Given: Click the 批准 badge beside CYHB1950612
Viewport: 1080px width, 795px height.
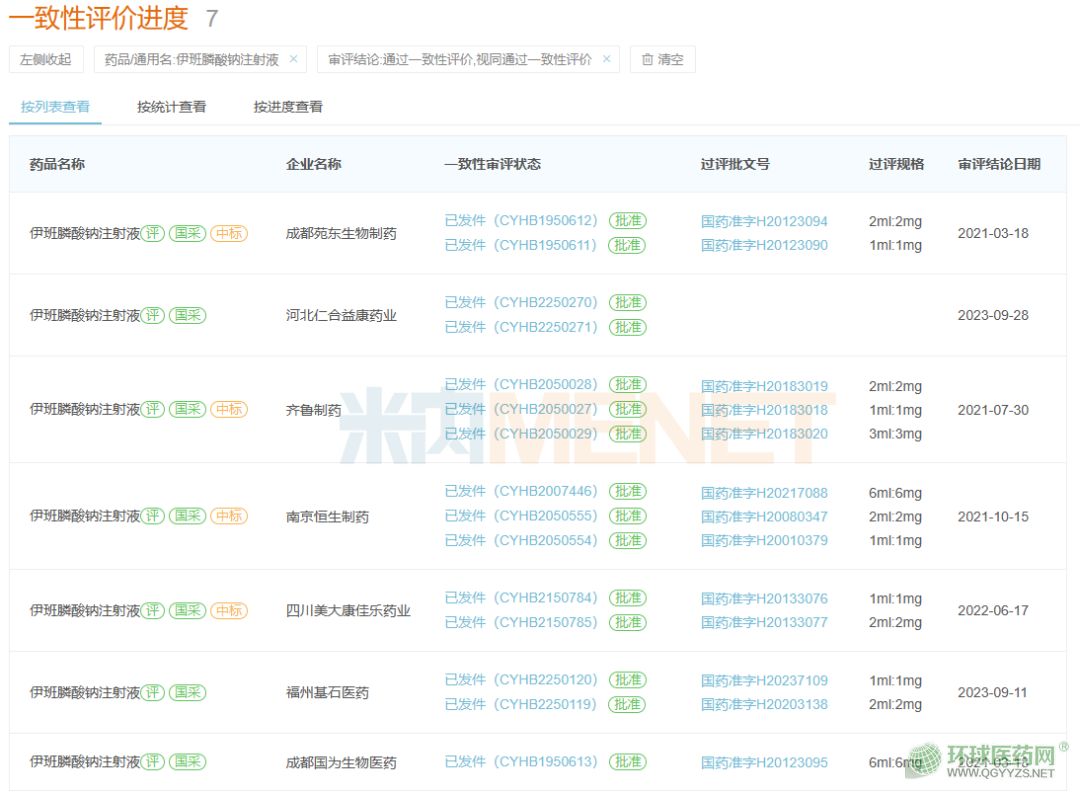Looking at the screenshot, I should [x=628, y=221].
